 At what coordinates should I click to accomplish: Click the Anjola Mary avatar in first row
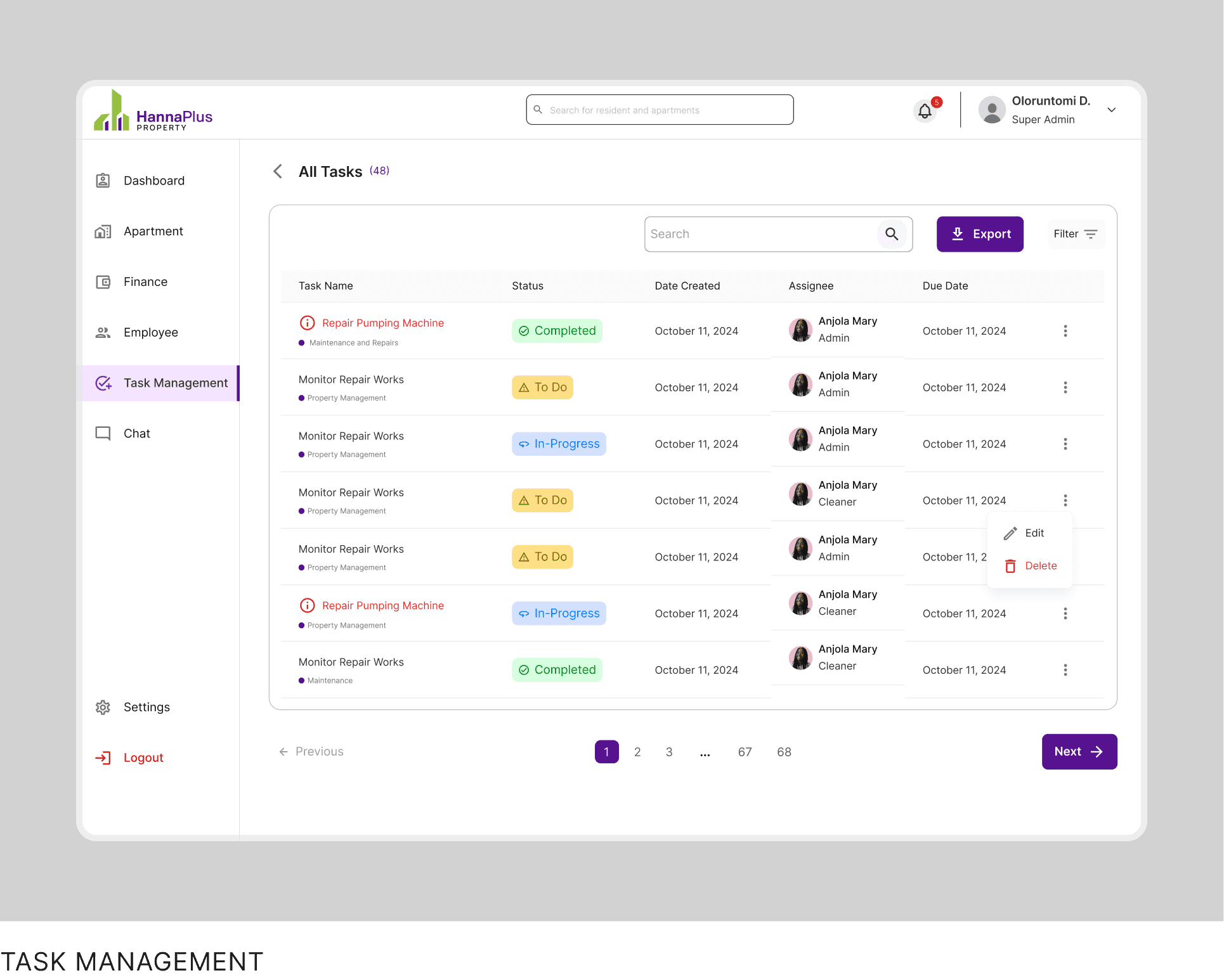[x=800, y=330]
